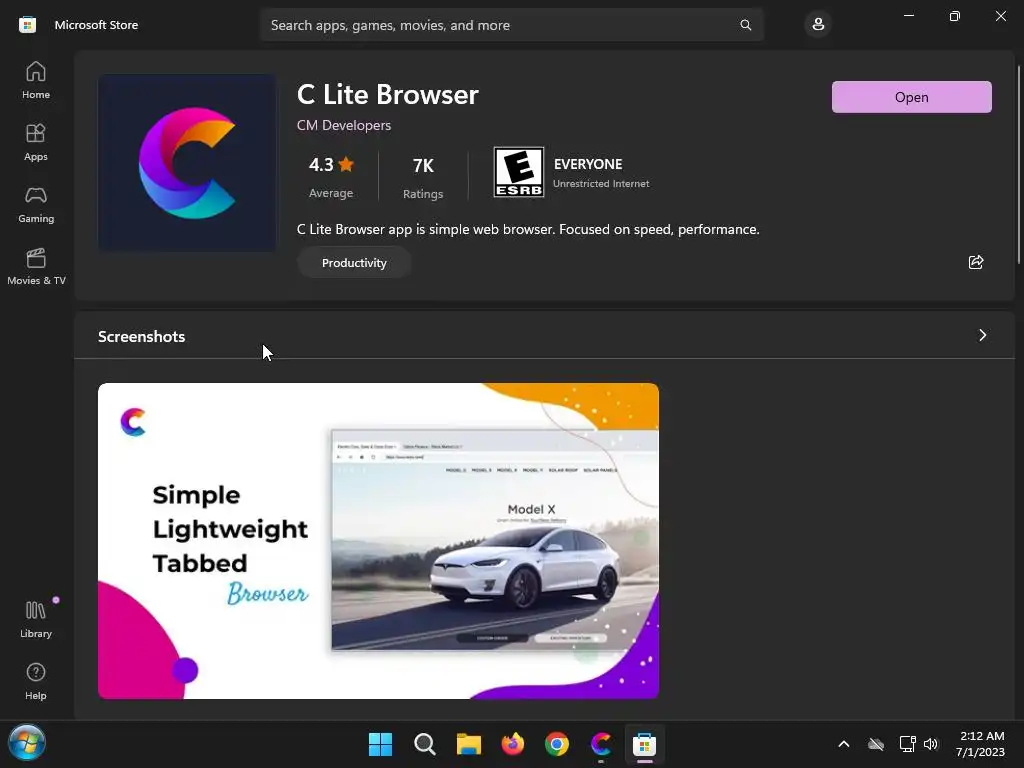Image resolution: width=1024 pixels, height=768 pixels.
Task: Launch Google Chrome from the taskbar
Action: point(556,744)
